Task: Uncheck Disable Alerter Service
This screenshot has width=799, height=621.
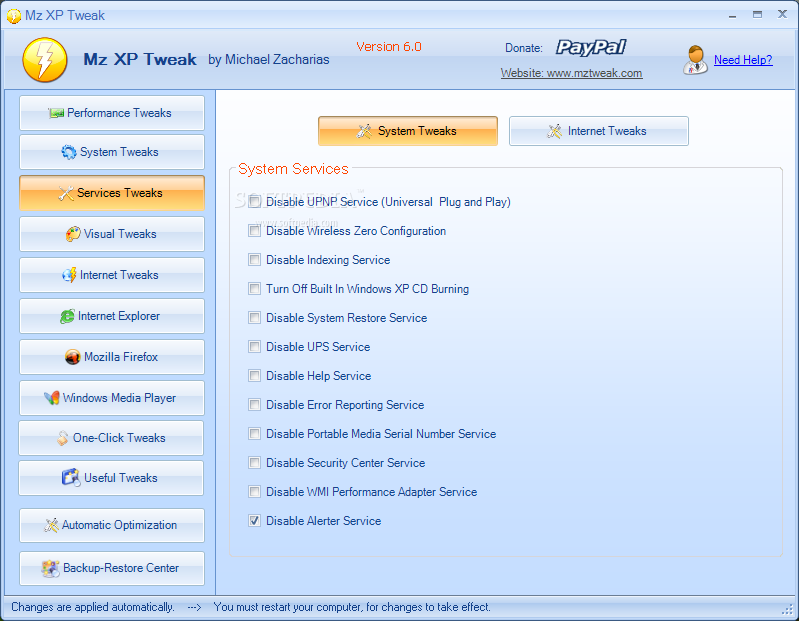Action: (x=254, y=521)
